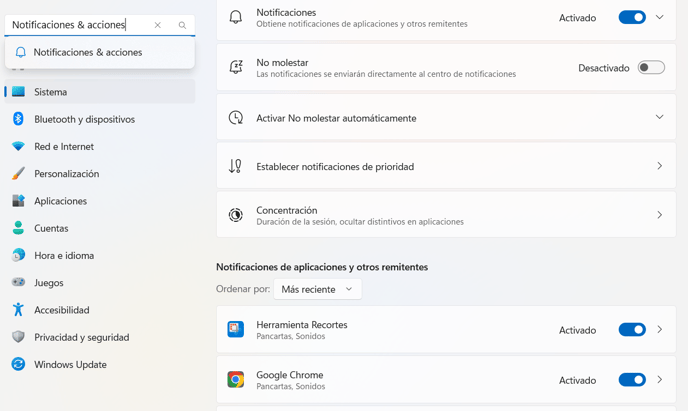Screen dimensions: 688x411
Task: Select Sistema in the sidebar
Action: point(100,92)
